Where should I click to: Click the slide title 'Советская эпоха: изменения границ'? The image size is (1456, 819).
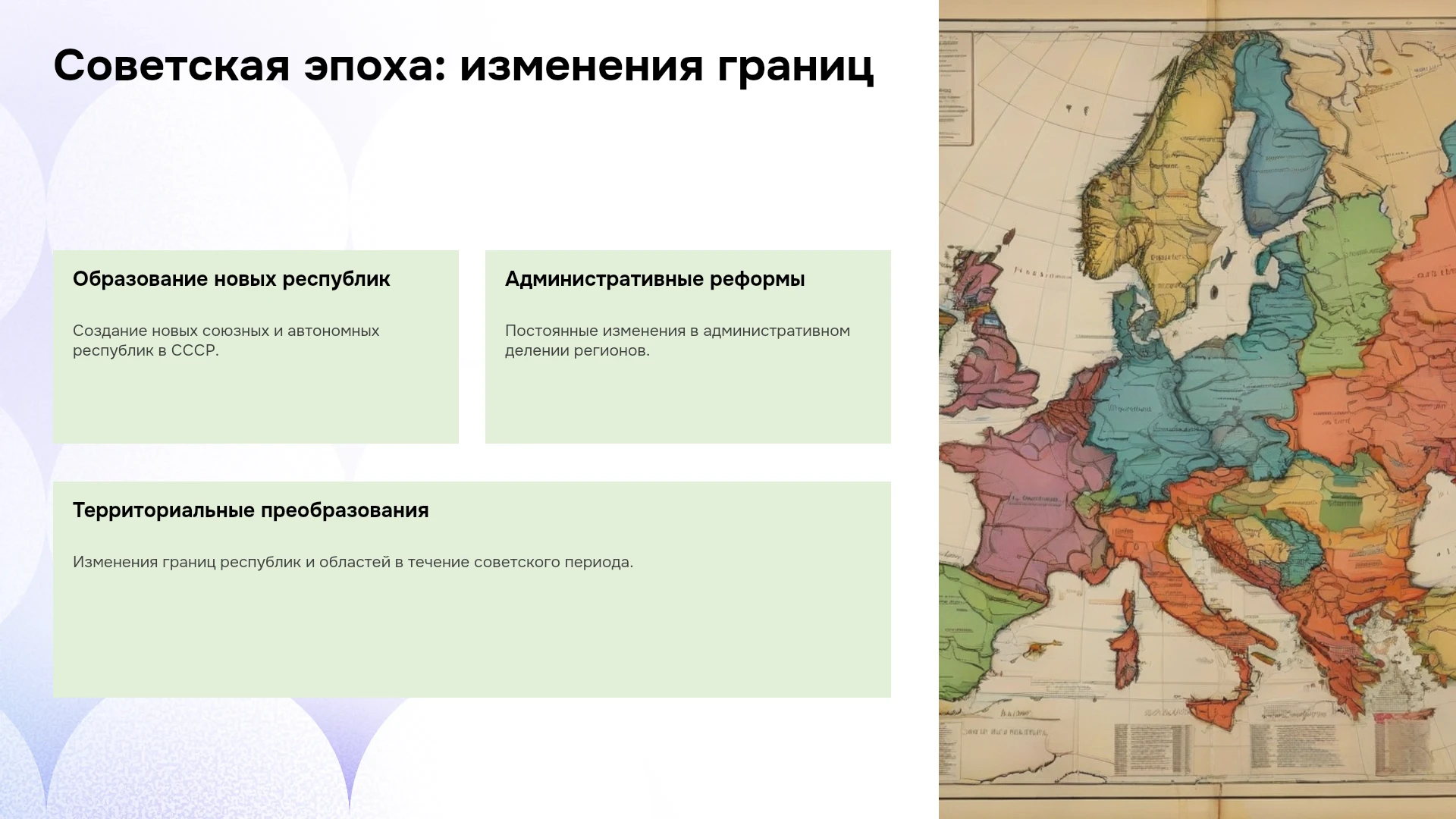[x=463, y=65]
